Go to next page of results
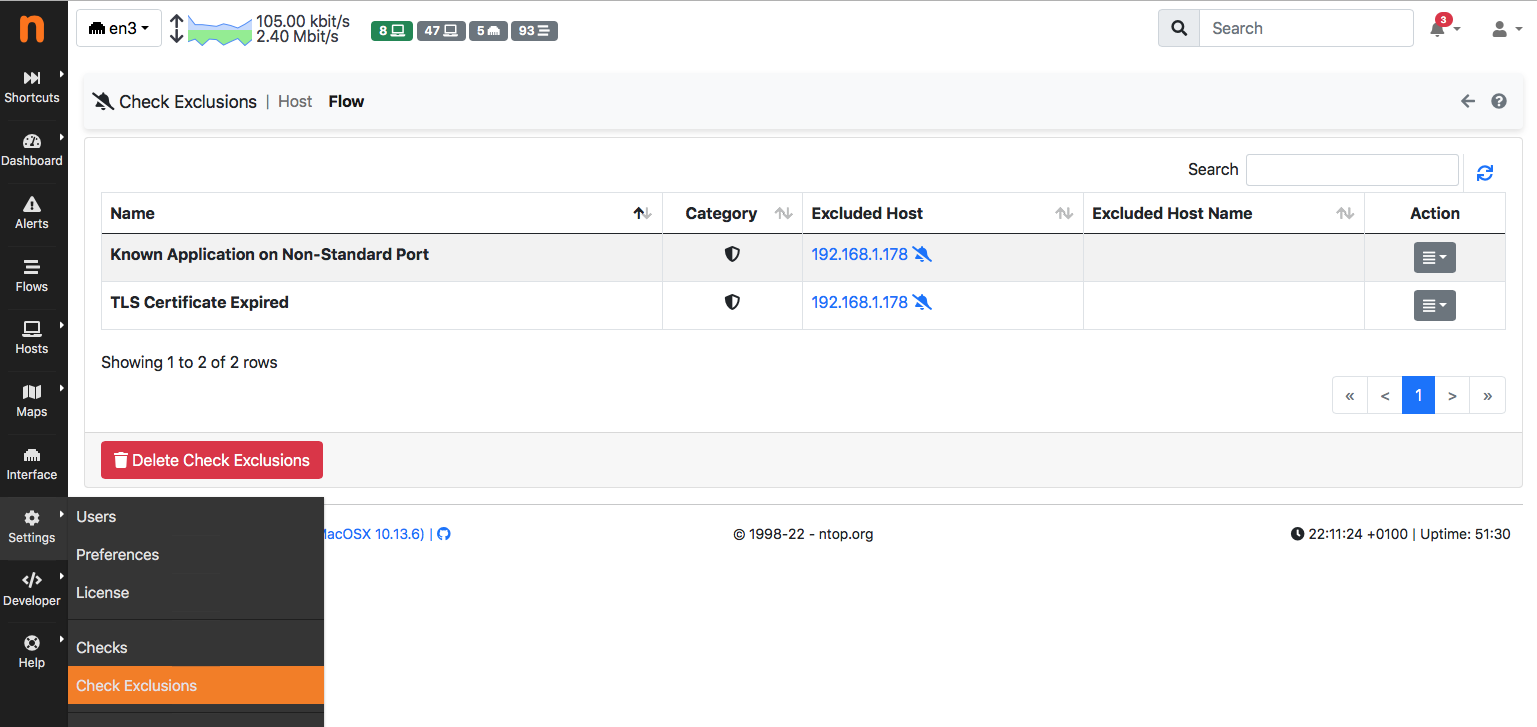The height and width of the screenshot is (727, 1537). click(x=1452, y=395)
